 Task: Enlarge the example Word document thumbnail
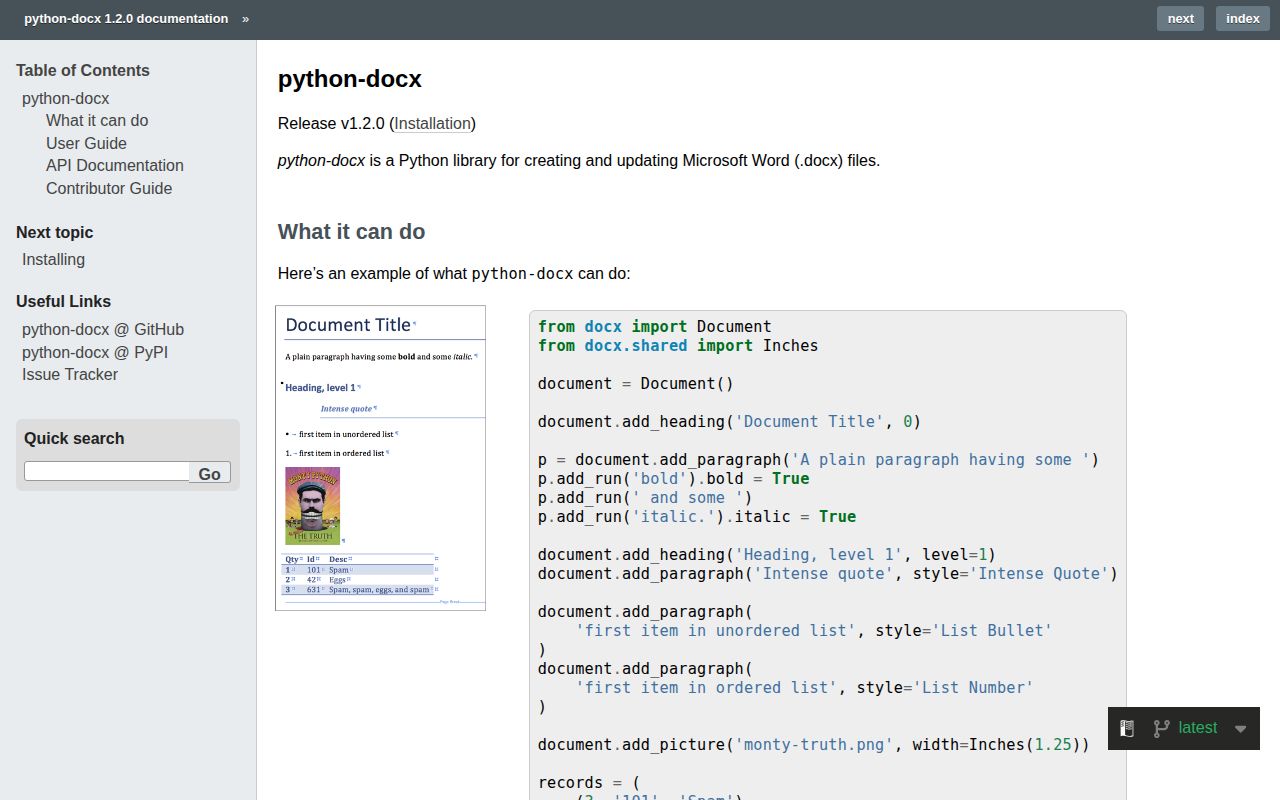point(380,458)
